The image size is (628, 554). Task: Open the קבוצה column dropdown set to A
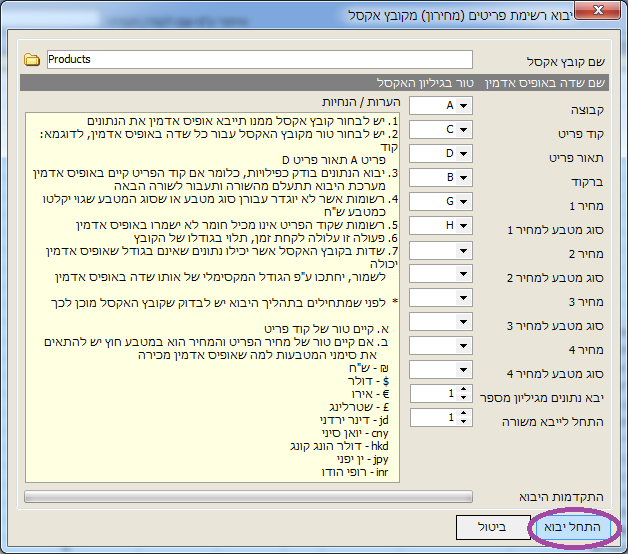[x=464, y=105]
